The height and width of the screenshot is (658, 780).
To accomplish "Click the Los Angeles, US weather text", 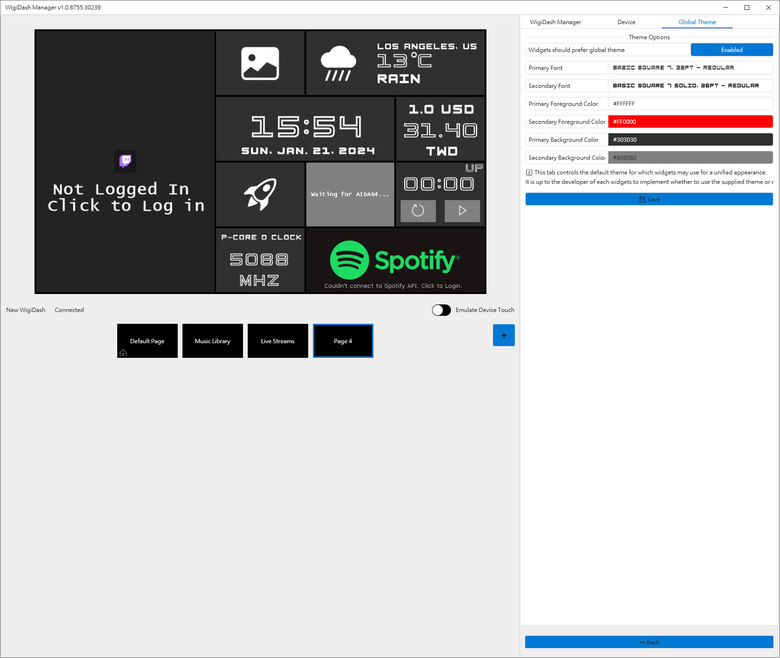I will coord(426,46).
